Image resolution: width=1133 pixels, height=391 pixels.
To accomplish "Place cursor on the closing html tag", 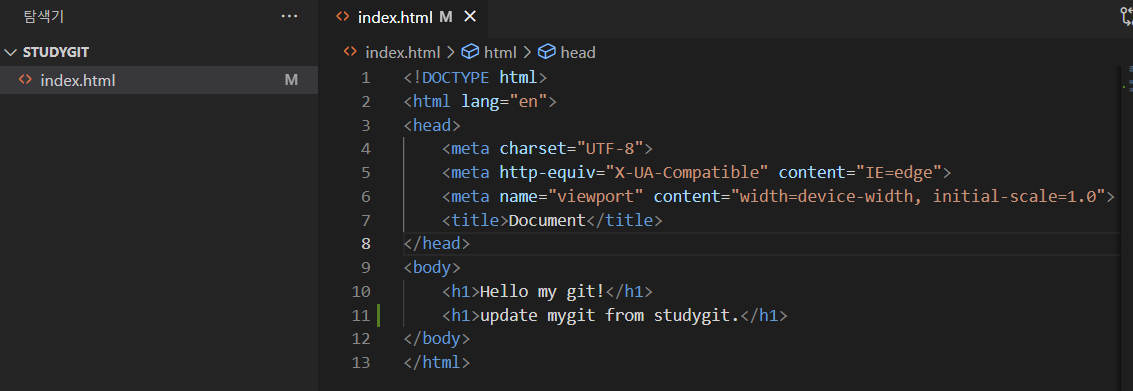I will point(436,362).
